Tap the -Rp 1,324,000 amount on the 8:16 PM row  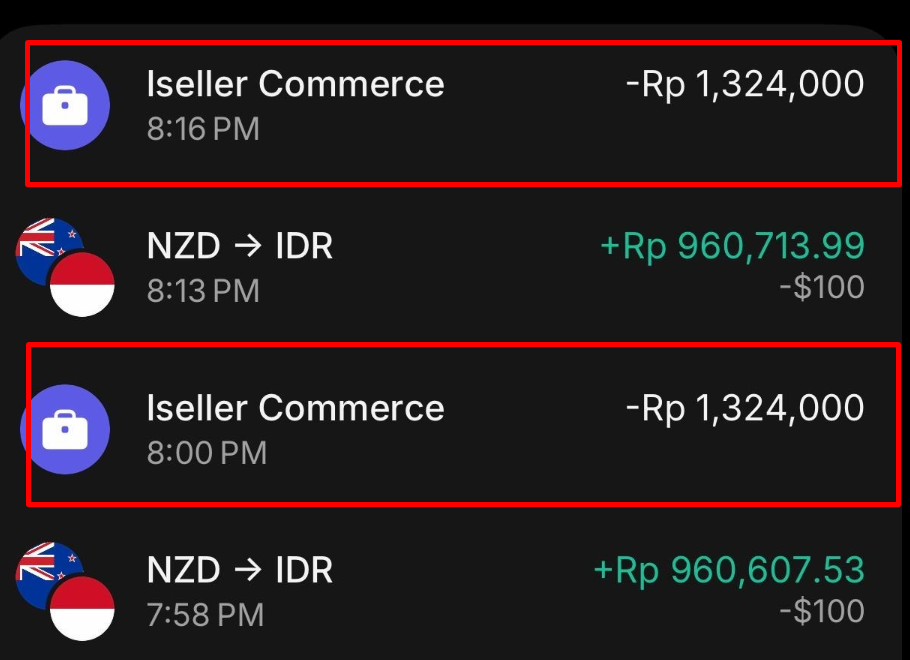tap(744, 84)
